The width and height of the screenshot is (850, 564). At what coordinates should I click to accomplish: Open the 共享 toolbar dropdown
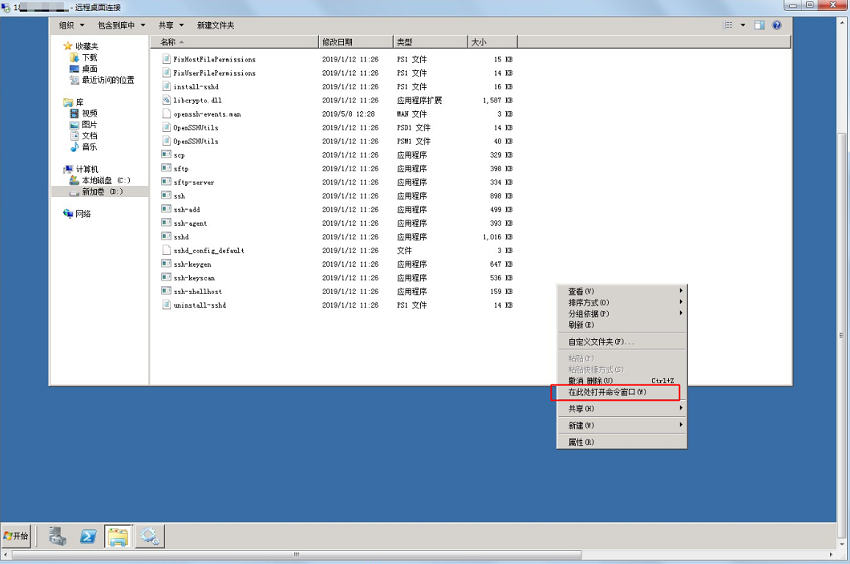click(171, 25)
